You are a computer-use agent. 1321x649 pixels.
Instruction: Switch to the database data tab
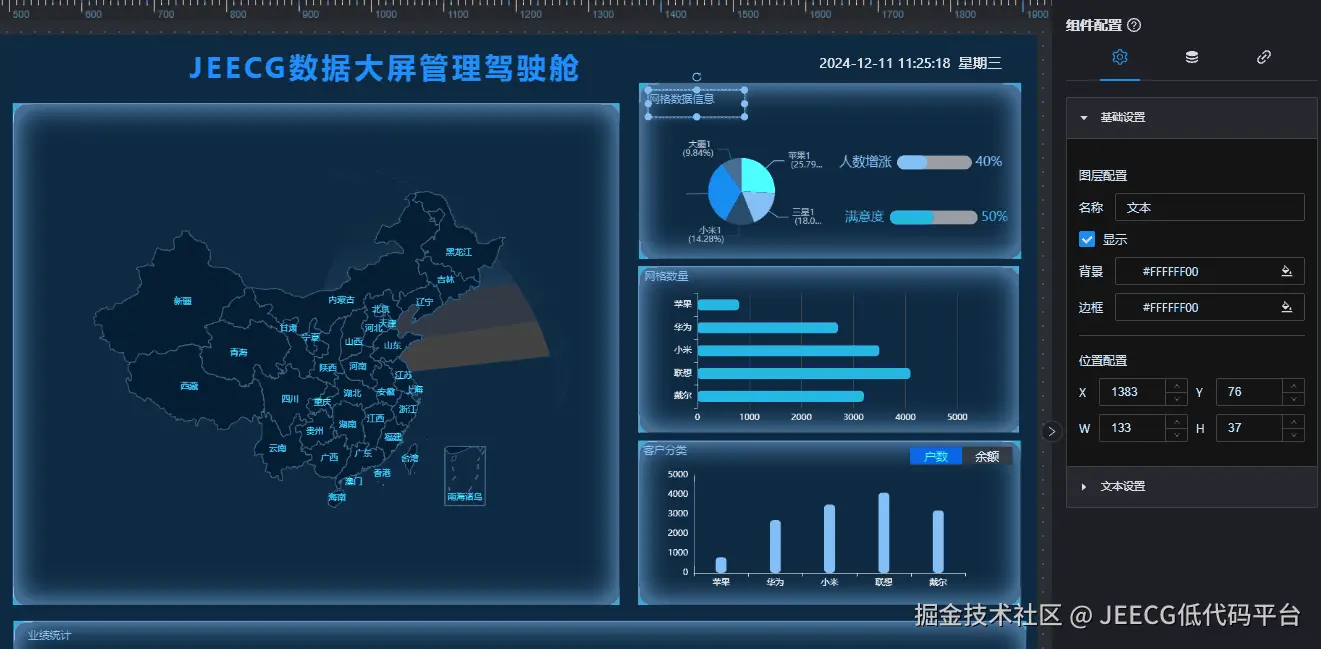1191,57
